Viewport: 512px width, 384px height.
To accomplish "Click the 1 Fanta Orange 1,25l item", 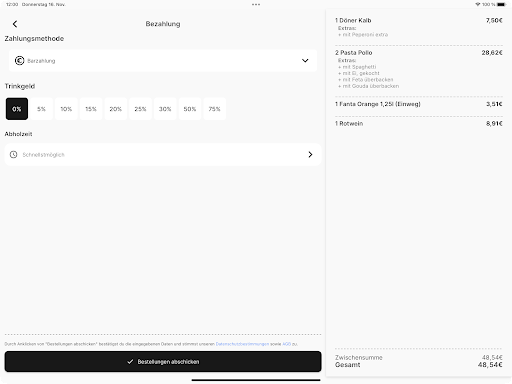I will pos(378,104).
